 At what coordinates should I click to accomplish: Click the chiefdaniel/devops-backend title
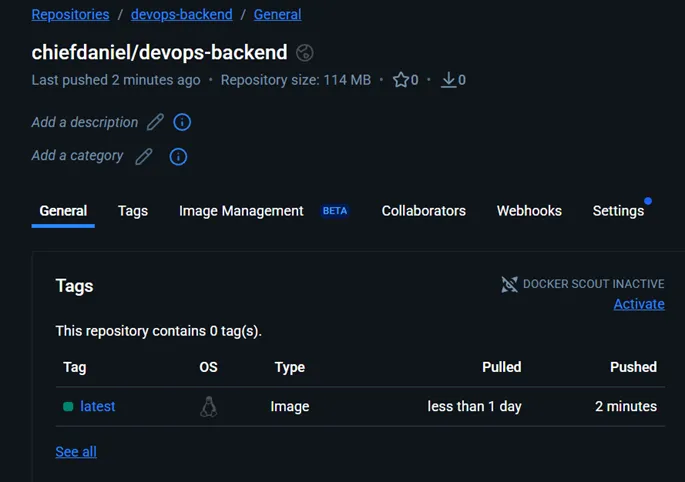click(159, 52)
